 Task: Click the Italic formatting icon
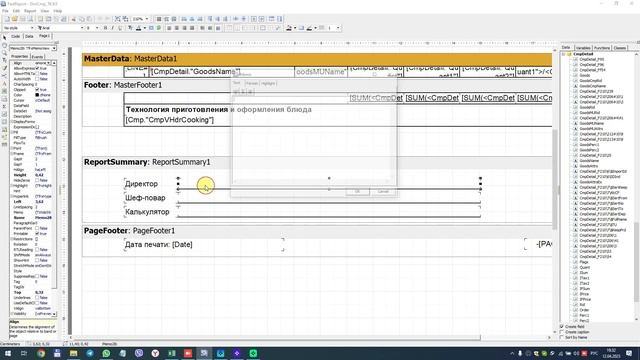coord(113,28)
